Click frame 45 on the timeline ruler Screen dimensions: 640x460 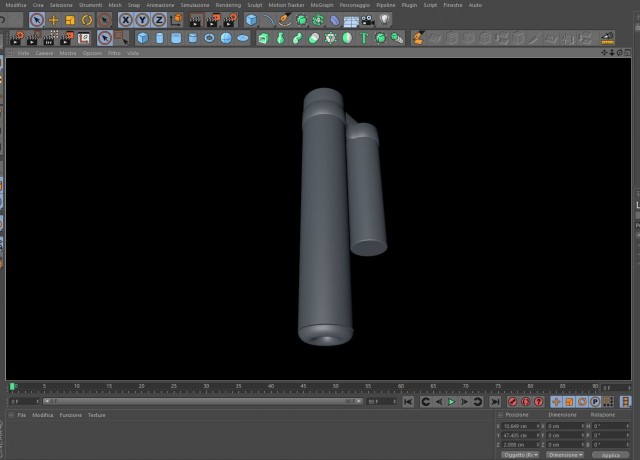pyautogui.click(x=303, y=386)
